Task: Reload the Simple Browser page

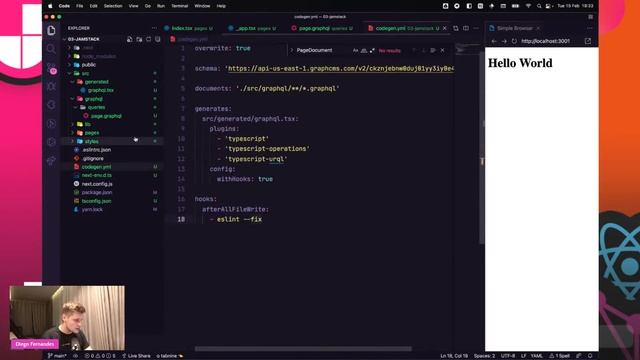Action: pyautogui.click(x=514, y=41)
